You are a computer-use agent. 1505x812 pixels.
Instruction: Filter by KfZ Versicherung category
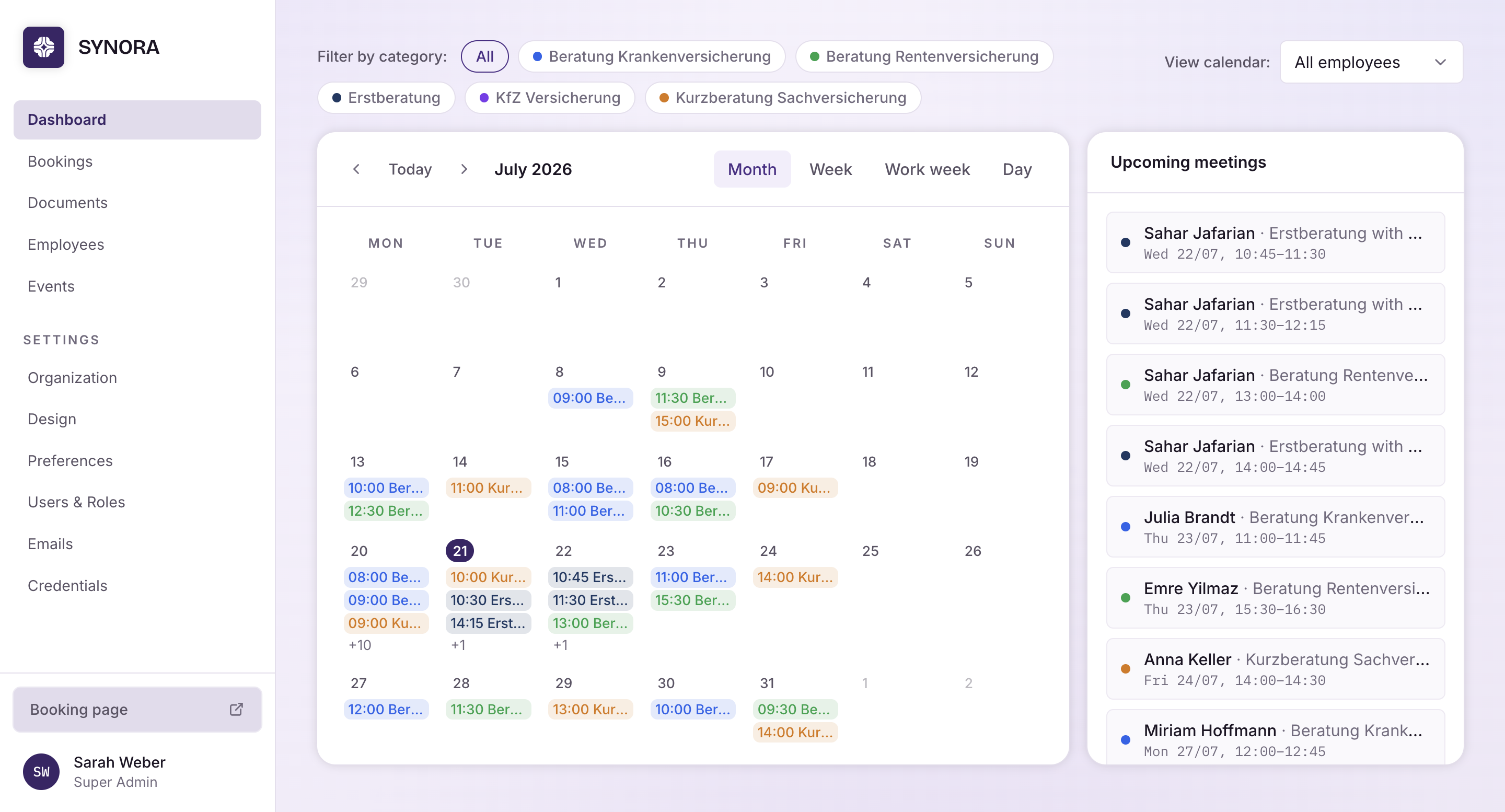549,98
